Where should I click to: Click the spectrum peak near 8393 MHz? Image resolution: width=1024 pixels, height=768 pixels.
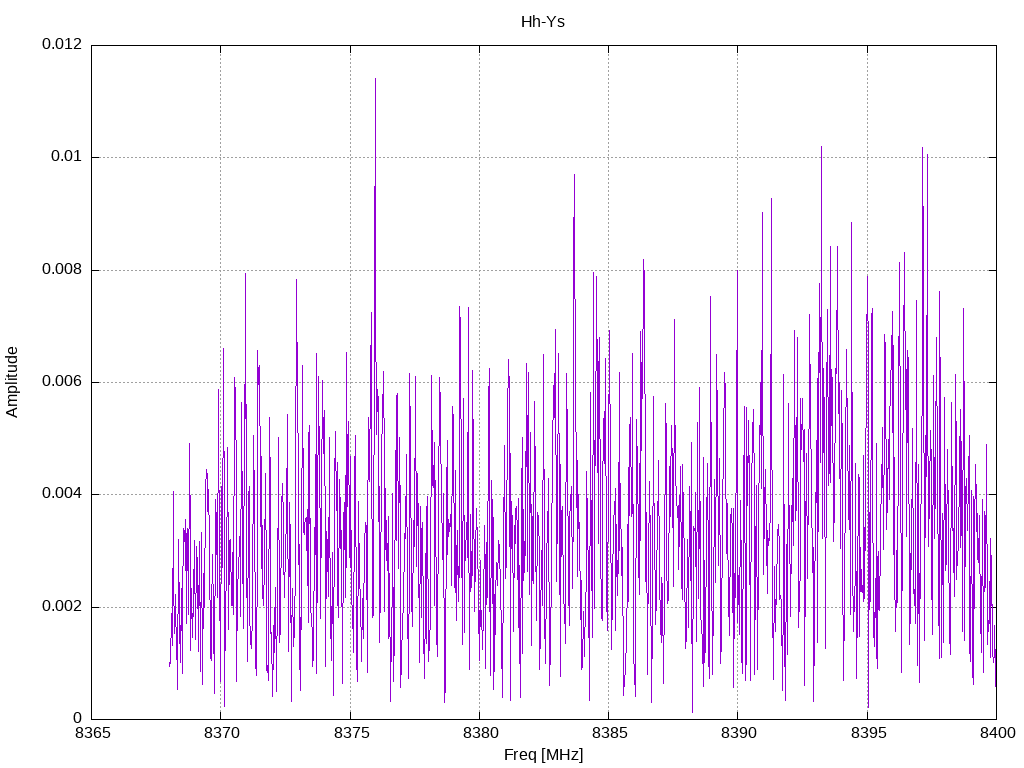click(x=822, y=147)
